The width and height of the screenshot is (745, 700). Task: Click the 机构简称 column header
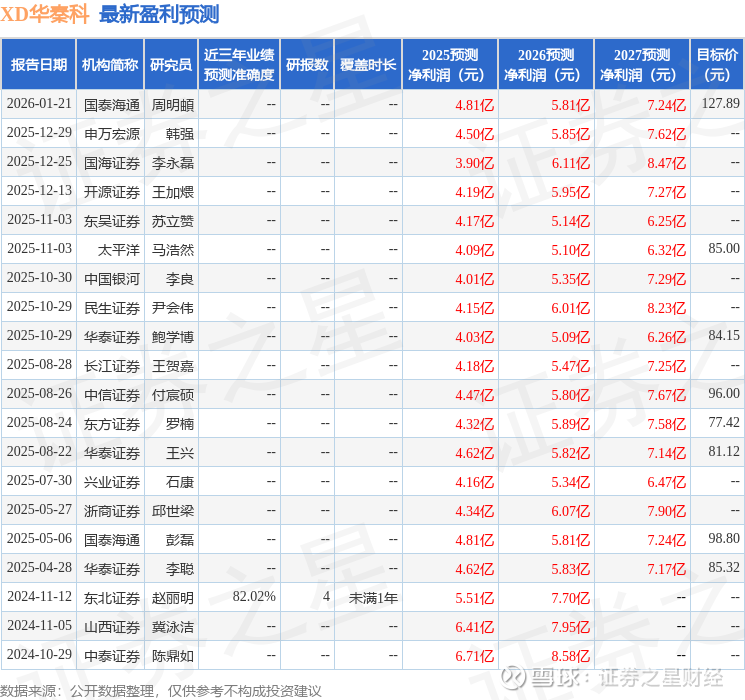[x=110, y=64]
